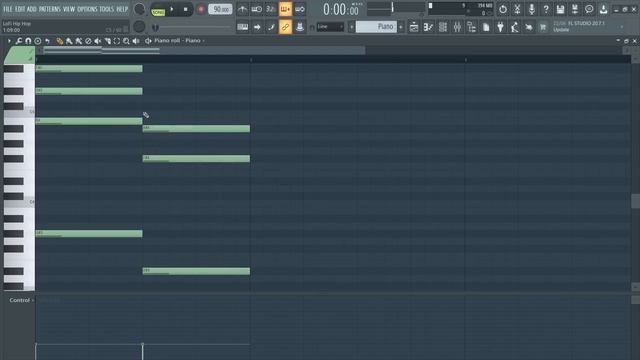The width and height of the screenshot is (640, 360).
Task: Open the EDIT menu
Action: [x=20, y=9]
